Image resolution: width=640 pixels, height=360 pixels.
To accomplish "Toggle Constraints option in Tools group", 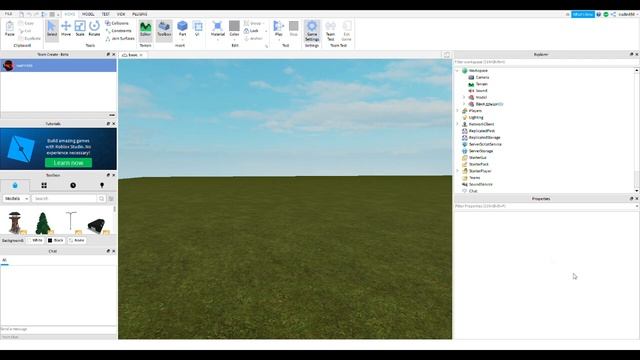I will tap(119, 31).
